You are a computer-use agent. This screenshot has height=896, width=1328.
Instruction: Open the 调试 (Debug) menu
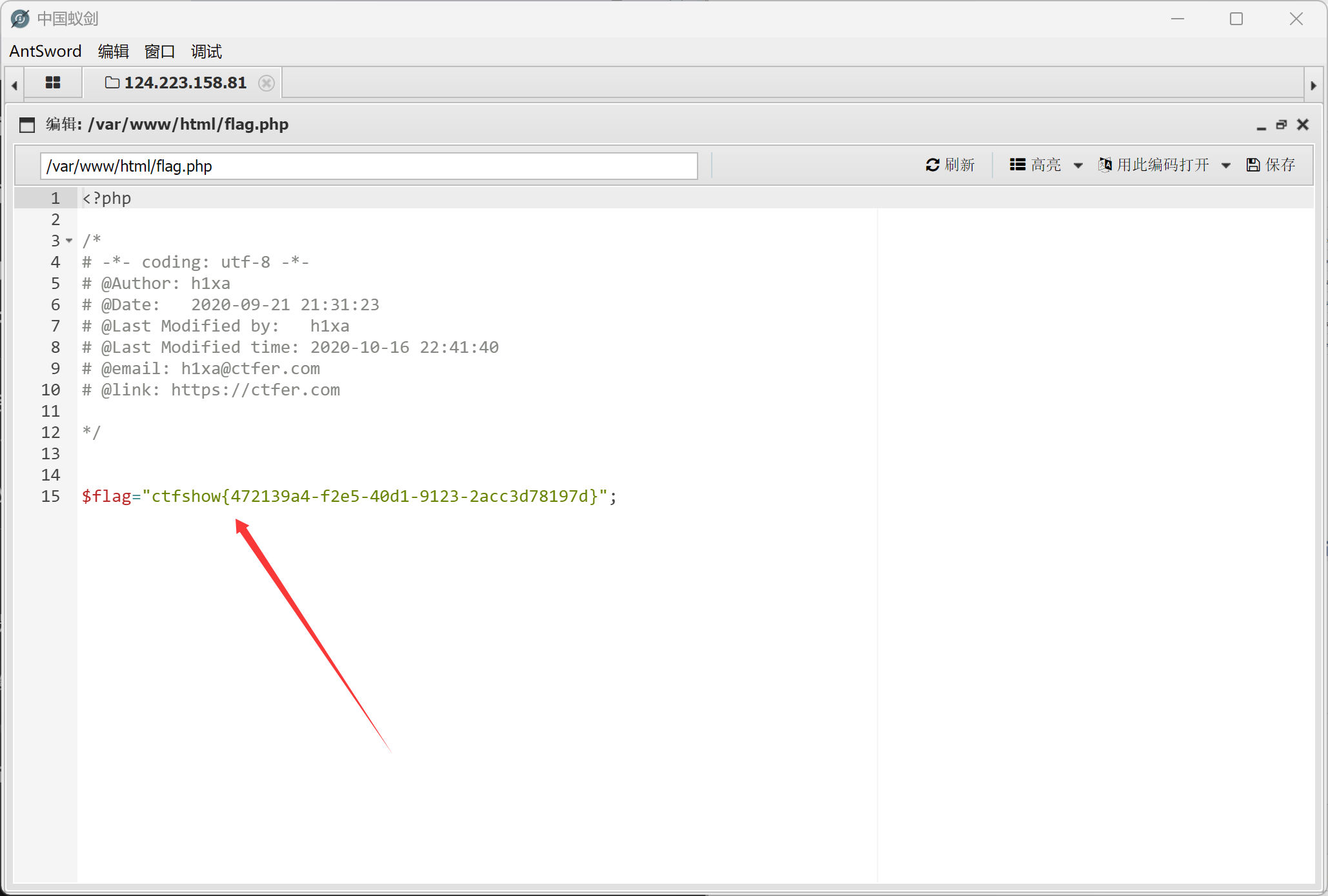206,52
